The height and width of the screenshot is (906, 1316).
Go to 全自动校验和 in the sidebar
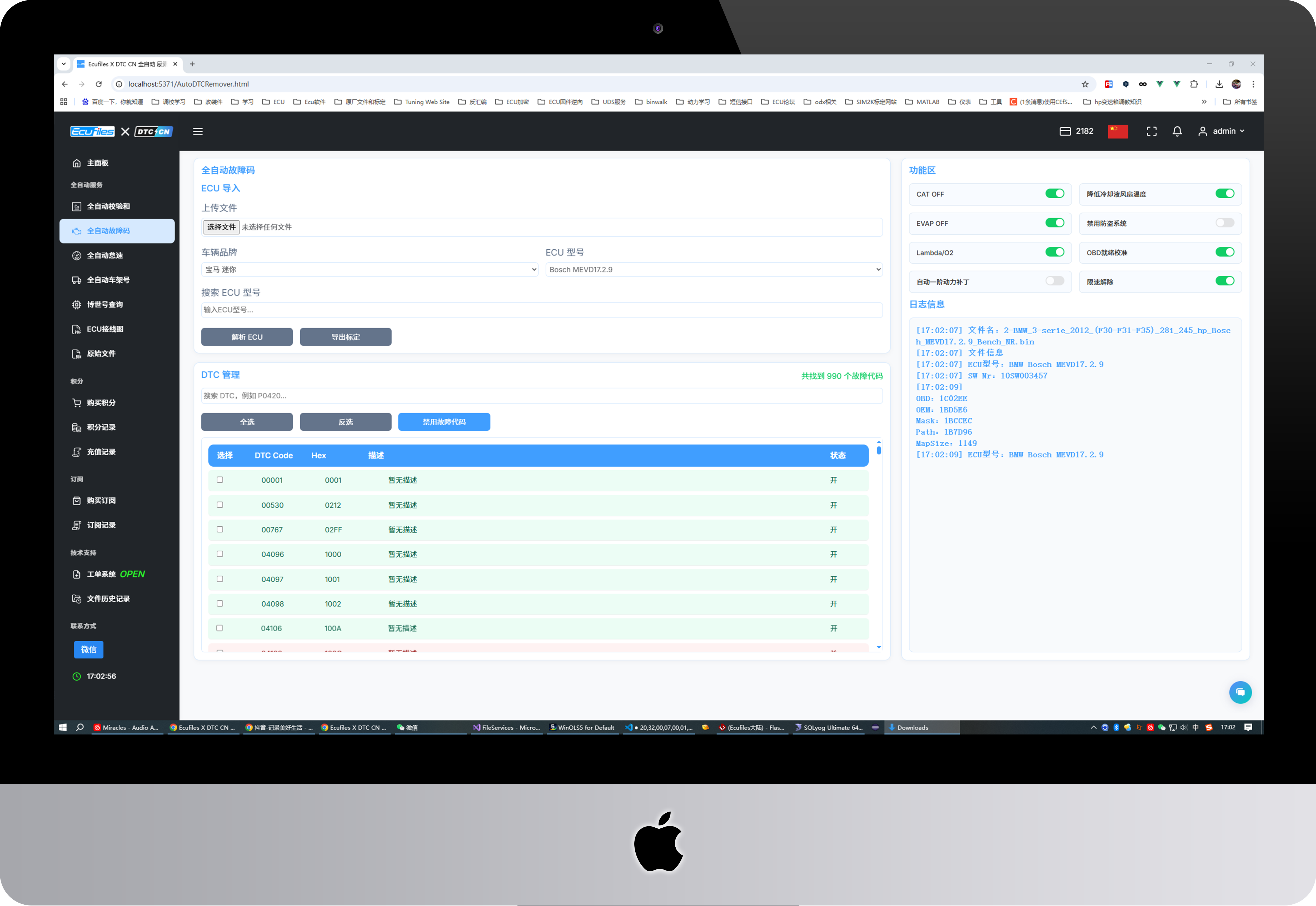pyautogui.click(x=108, y=206)
